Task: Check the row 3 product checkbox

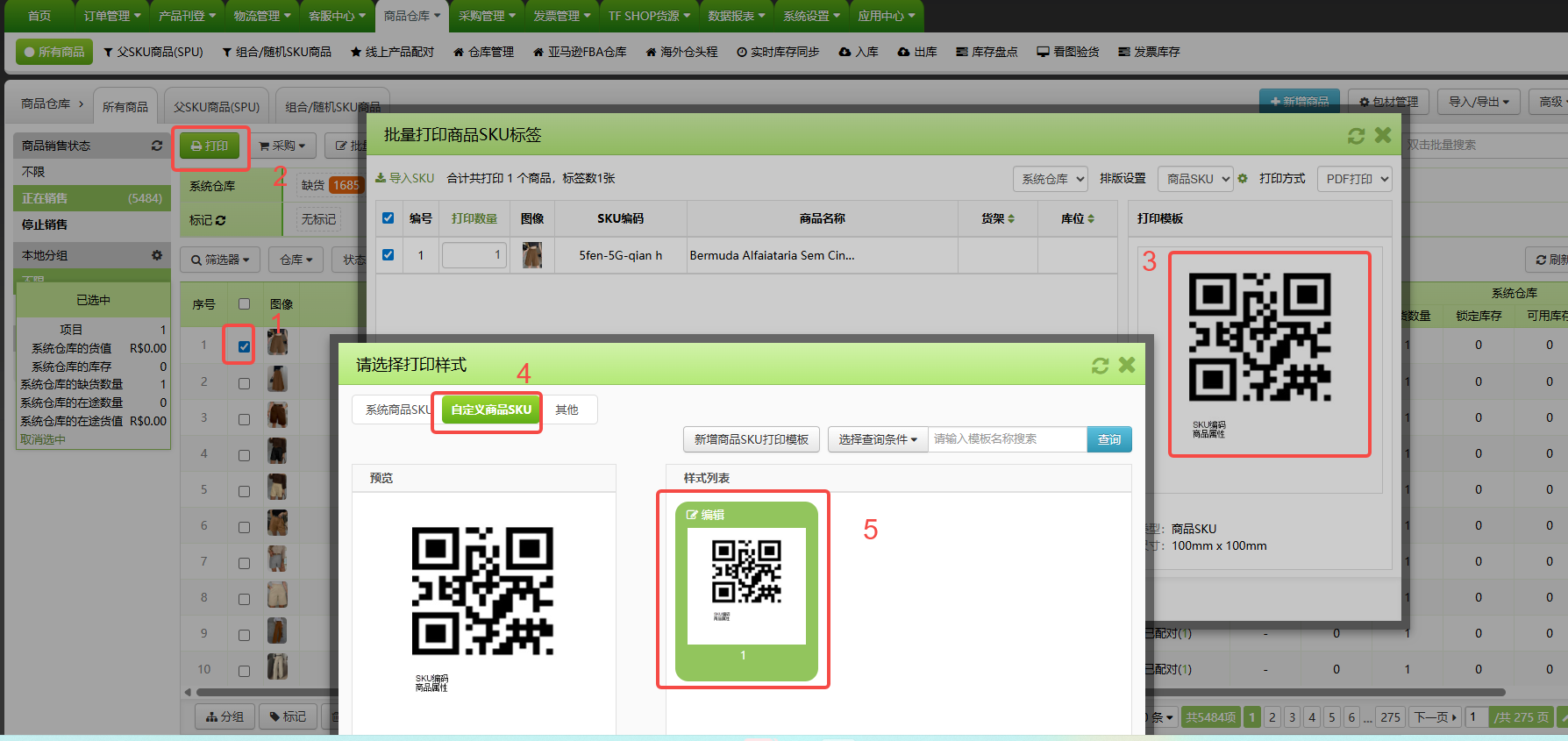Action: point(244,419)
